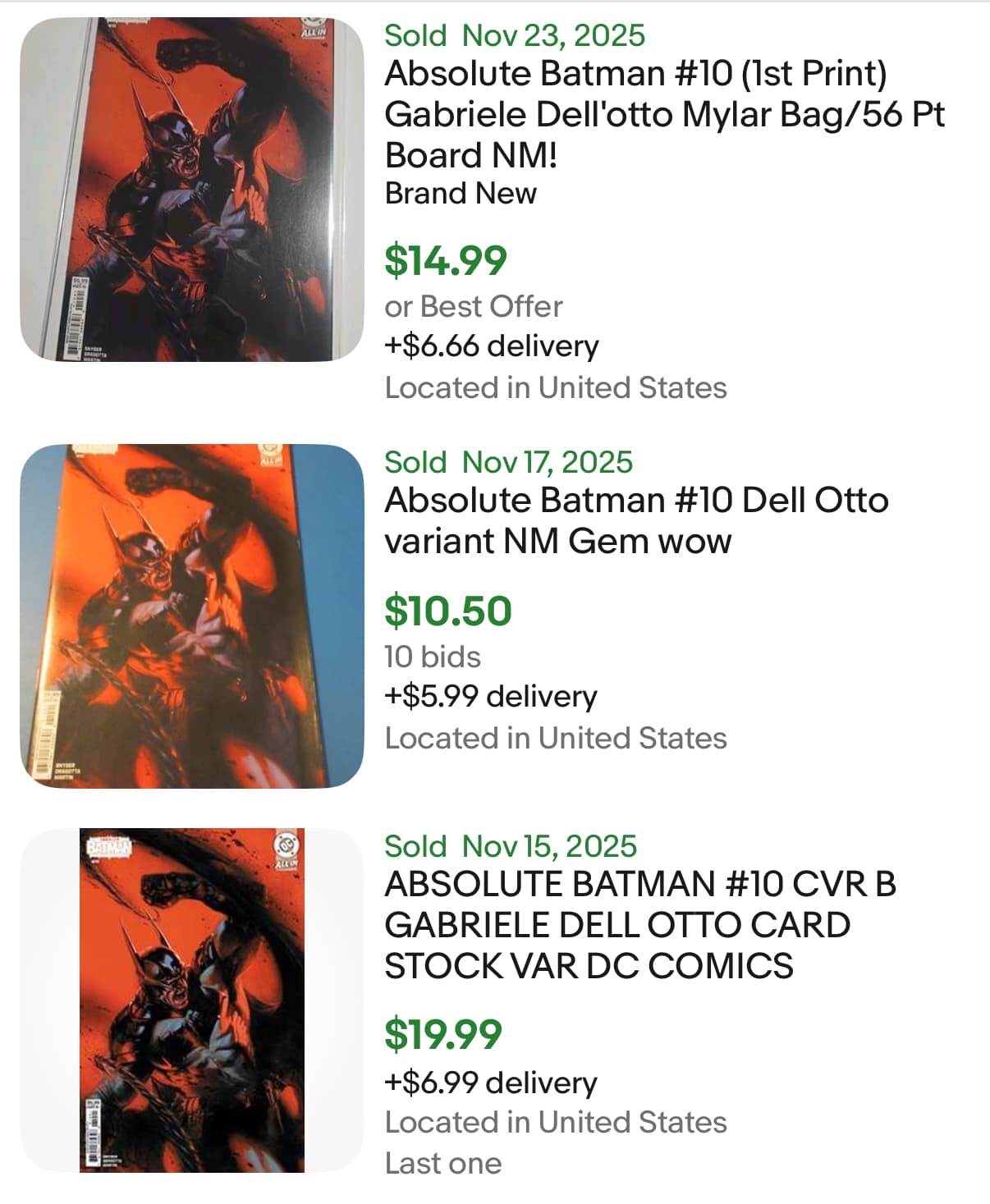Click the 'Last one' label
This screenshot has width=990, height=1204.
442,1163
